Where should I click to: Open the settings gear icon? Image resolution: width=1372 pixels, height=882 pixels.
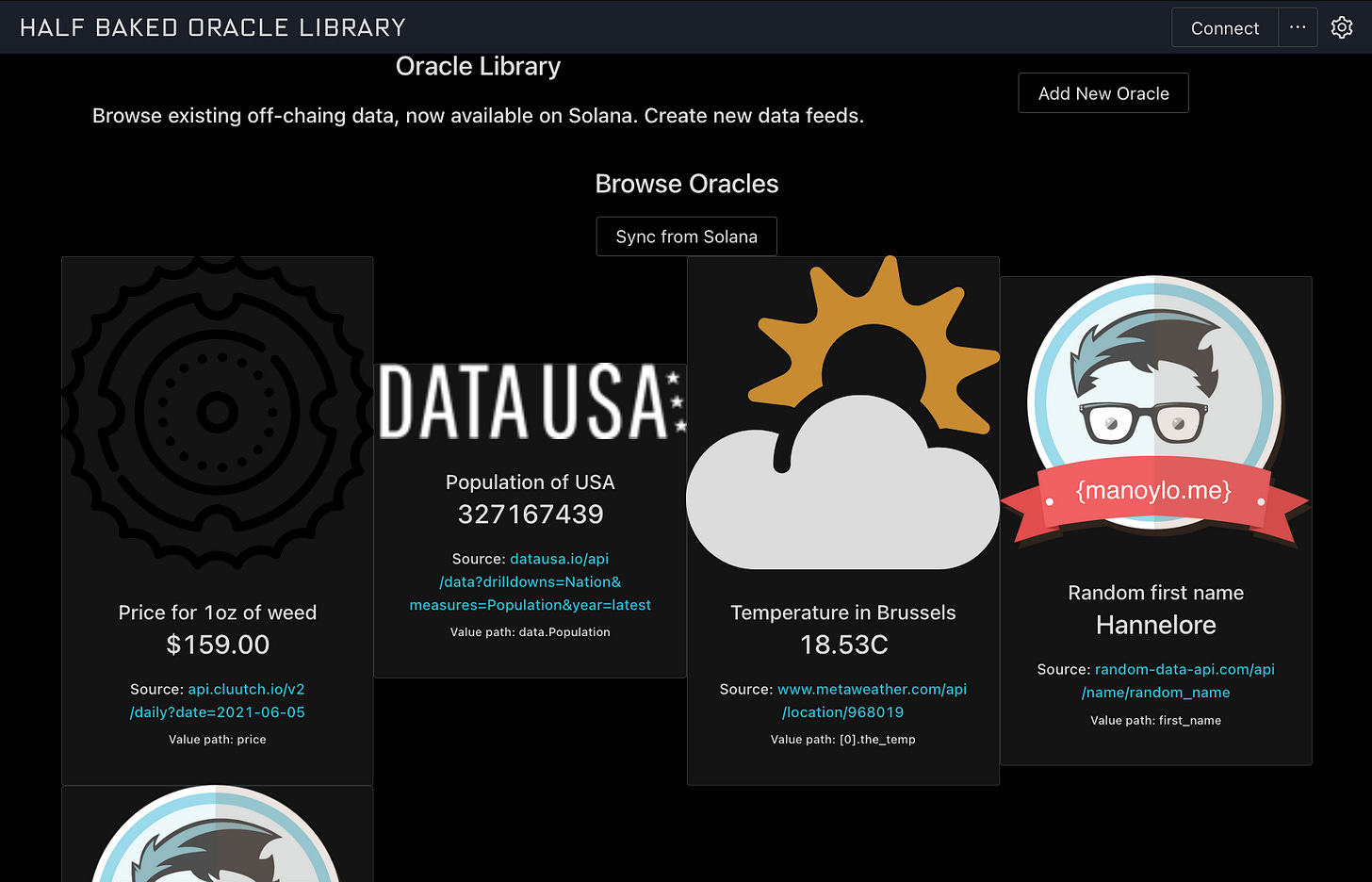[x=1342, y=27]
